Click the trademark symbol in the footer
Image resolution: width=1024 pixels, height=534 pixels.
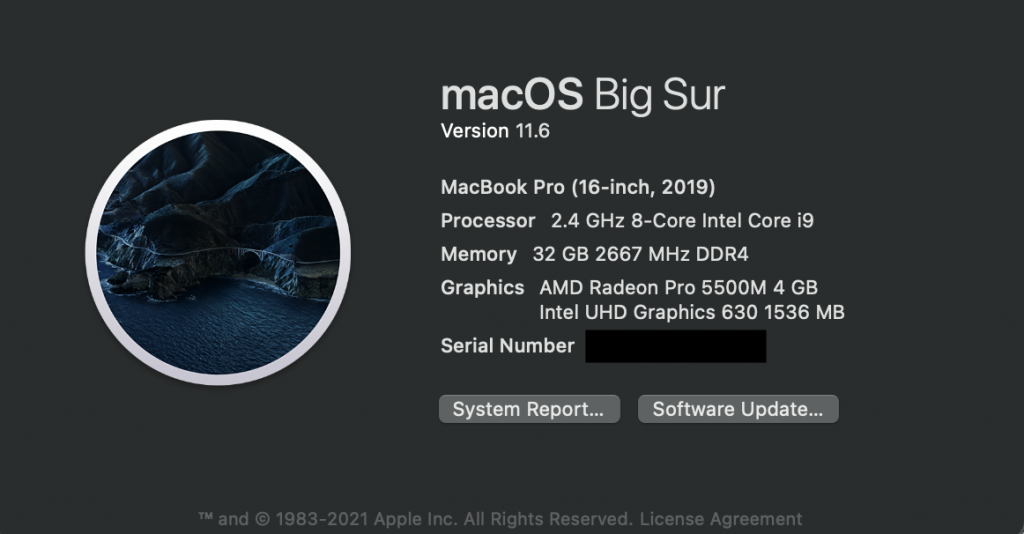[x=206, y=518]
